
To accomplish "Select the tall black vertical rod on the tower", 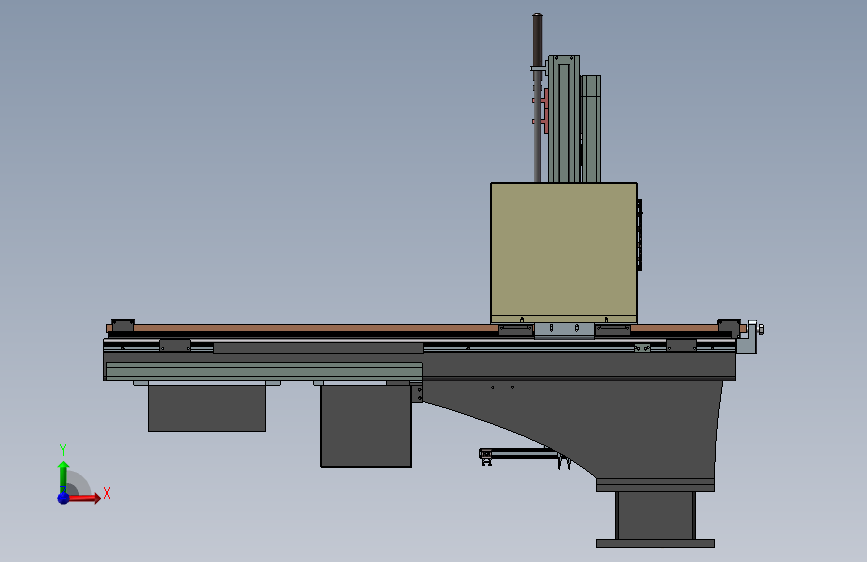I will tap(537, 98).
